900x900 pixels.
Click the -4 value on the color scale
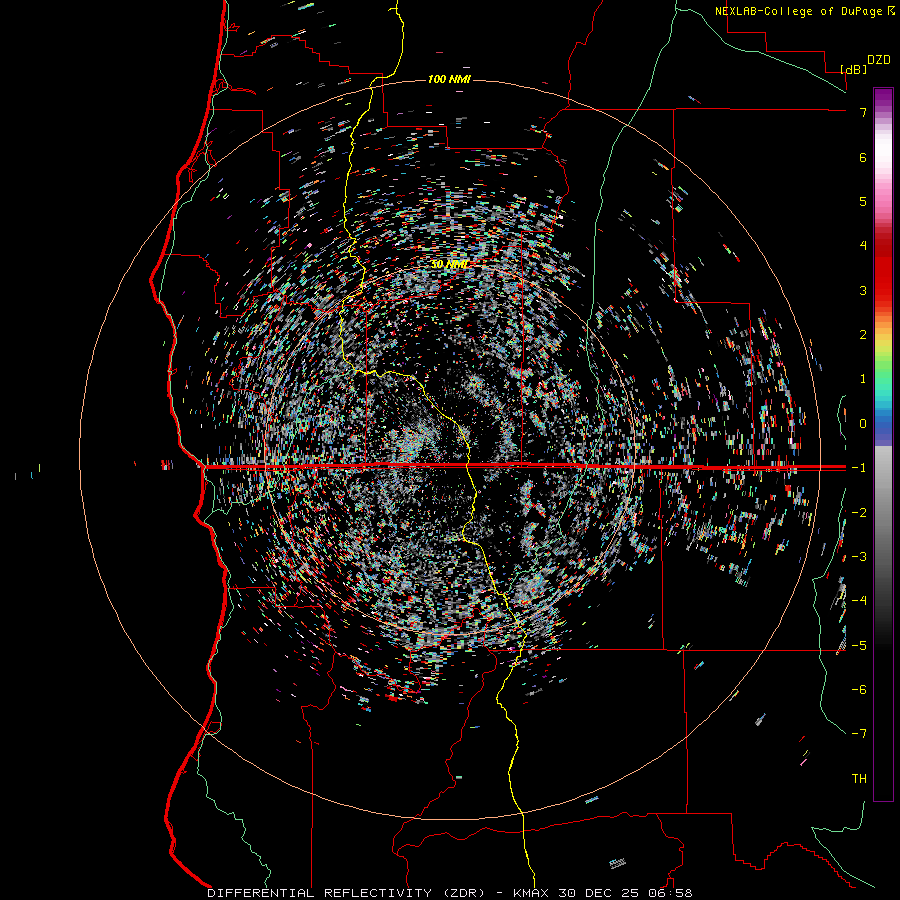click(859, 601)
